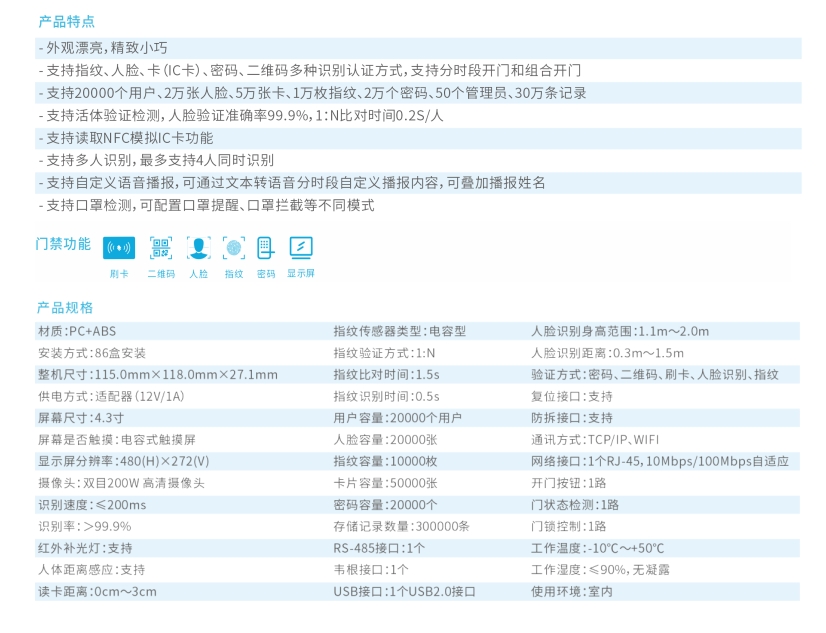Viewport: 826px width, 633px height.
Task: Select the 刷卡 (card swipe) icon
Action: (118, 248)
